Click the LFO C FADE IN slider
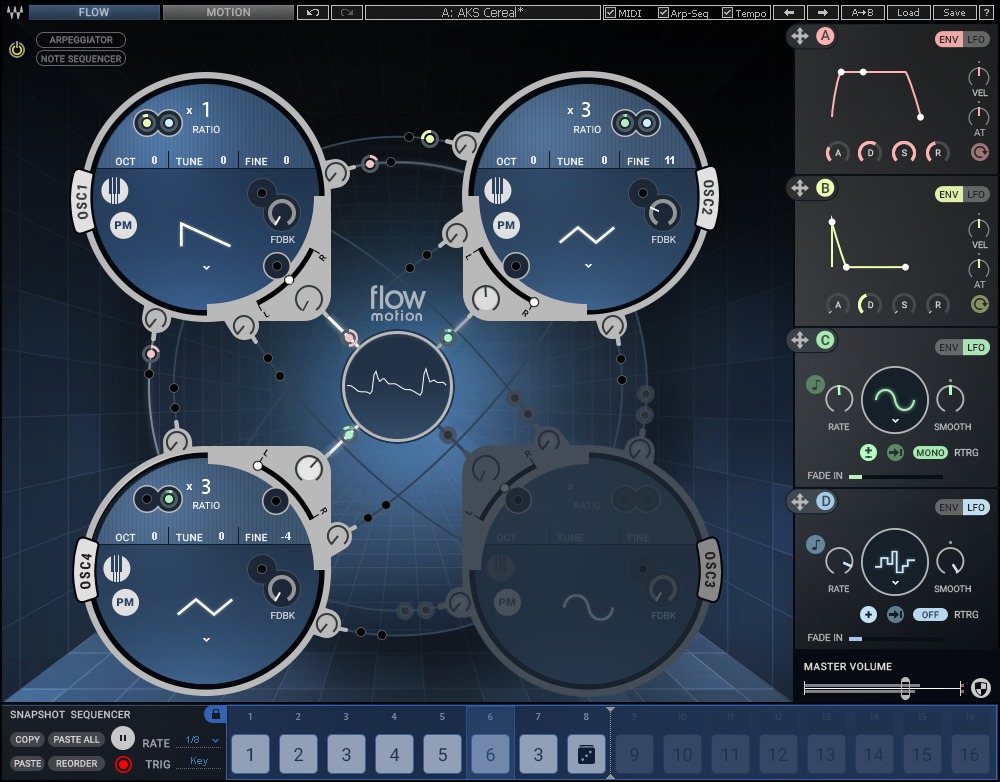 tap(895, 476)
